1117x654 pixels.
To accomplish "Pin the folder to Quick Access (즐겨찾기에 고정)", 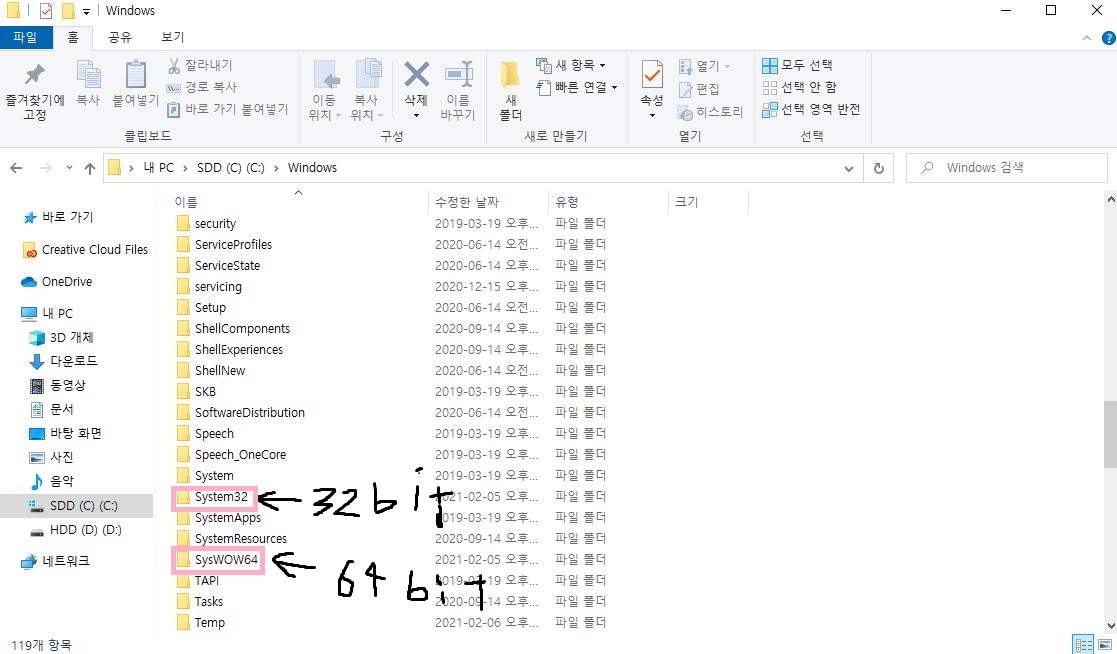I will coord(34,91).
